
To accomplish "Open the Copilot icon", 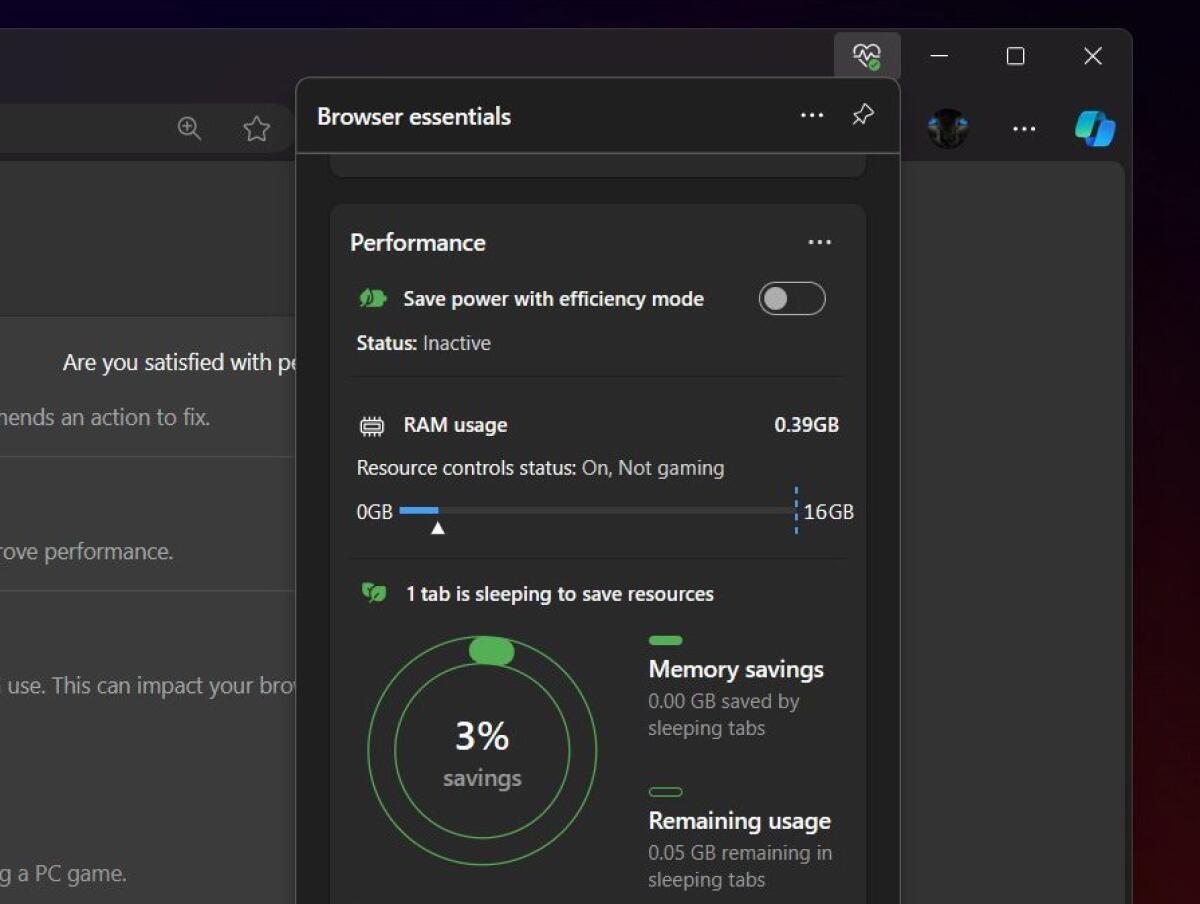I will (1094, 128).
